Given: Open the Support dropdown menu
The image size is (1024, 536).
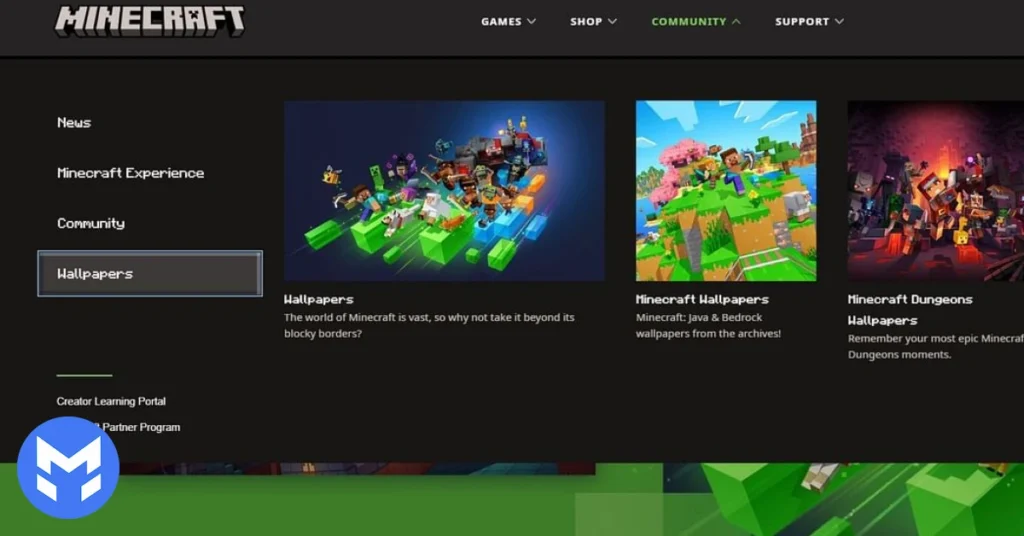Looking at the screenshot, I should point(809,22).
